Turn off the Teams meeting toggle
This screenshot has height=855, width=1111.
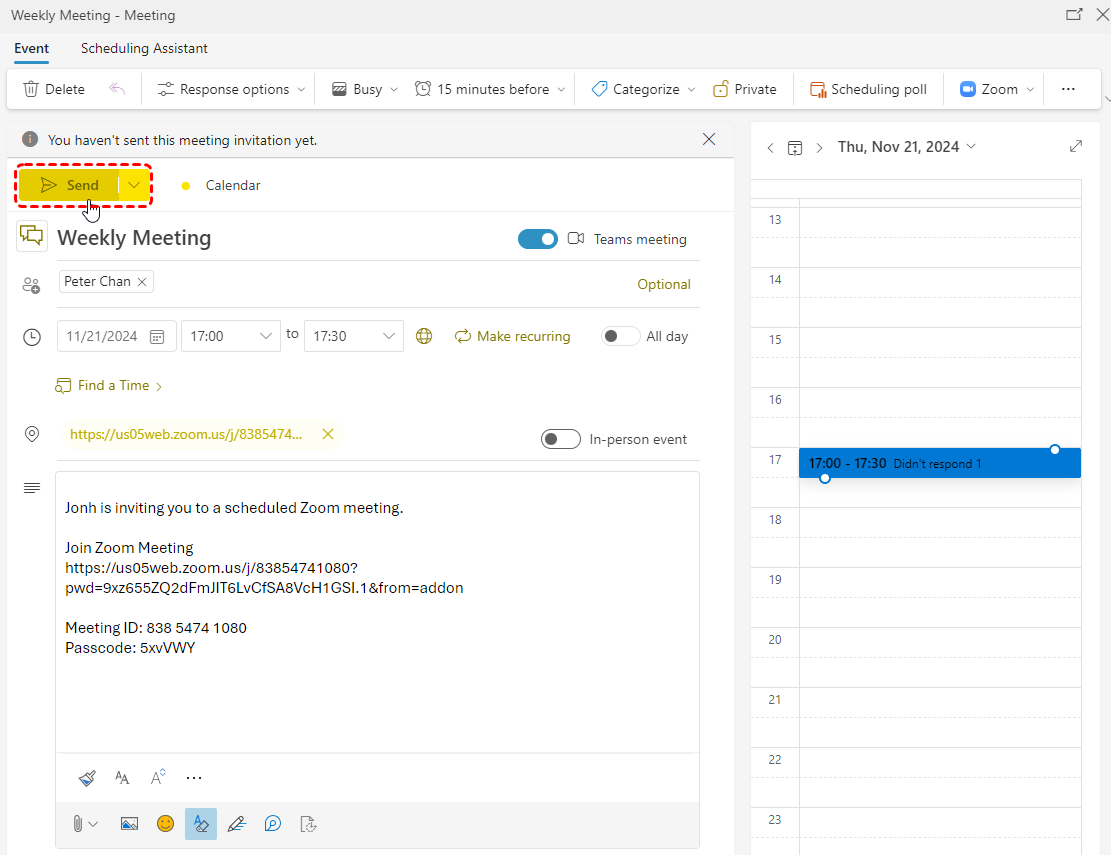tap(538, 239)
